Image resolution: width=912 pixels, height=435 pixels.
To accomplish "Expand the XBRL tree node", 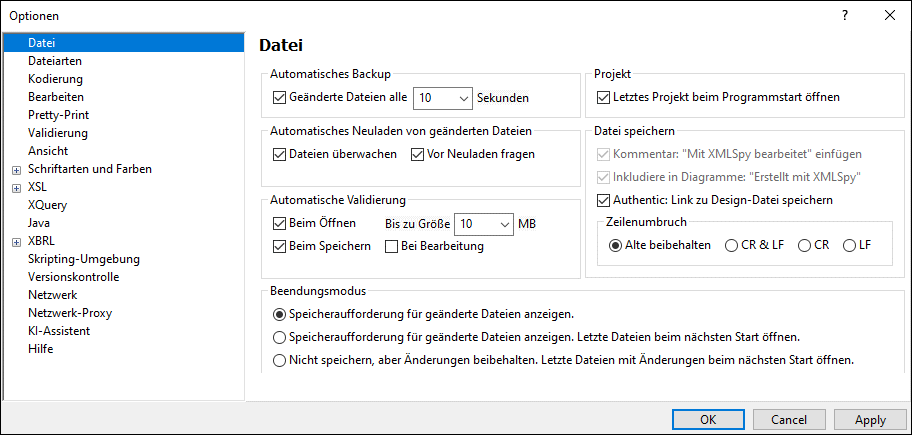I will tap(16, 241).
